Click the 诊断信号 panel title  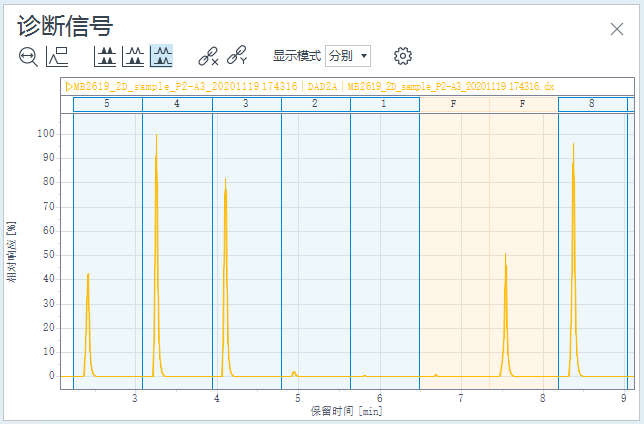[65, 26]
